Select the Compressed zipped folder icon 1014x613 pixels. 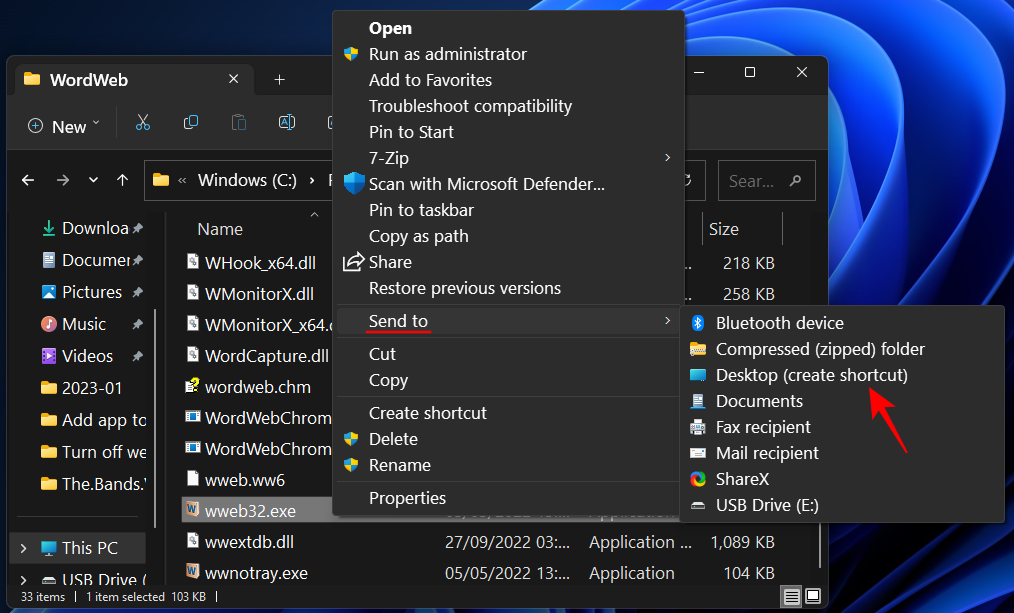(698, 349)
